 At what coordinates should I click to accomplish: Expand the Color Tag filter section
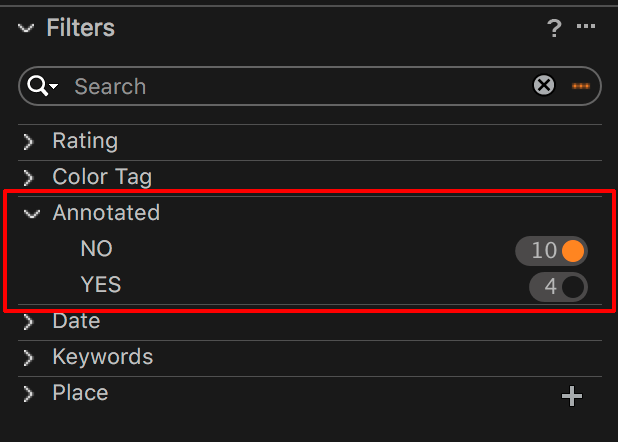coord(28,177)
